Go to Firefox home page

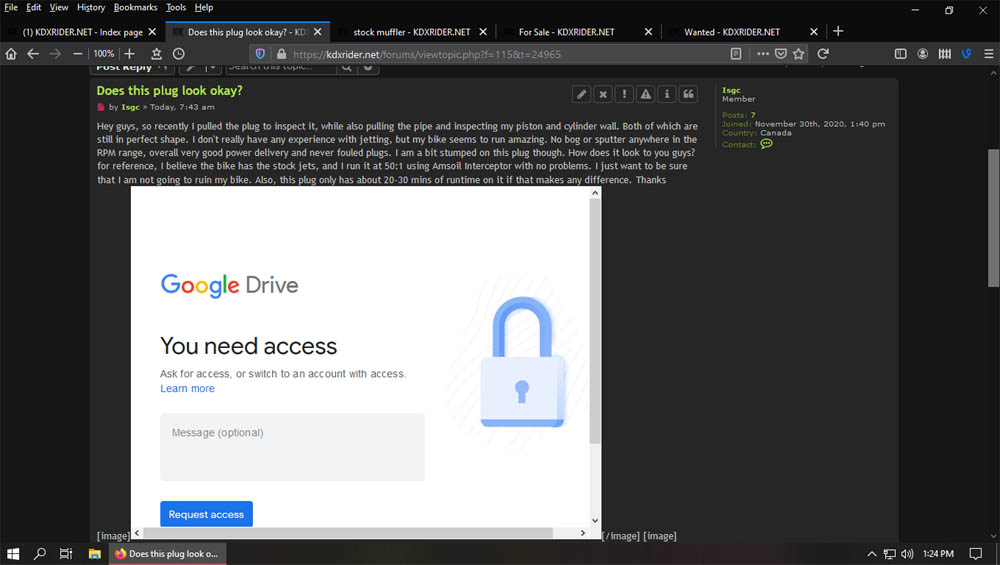click(11, 54)
